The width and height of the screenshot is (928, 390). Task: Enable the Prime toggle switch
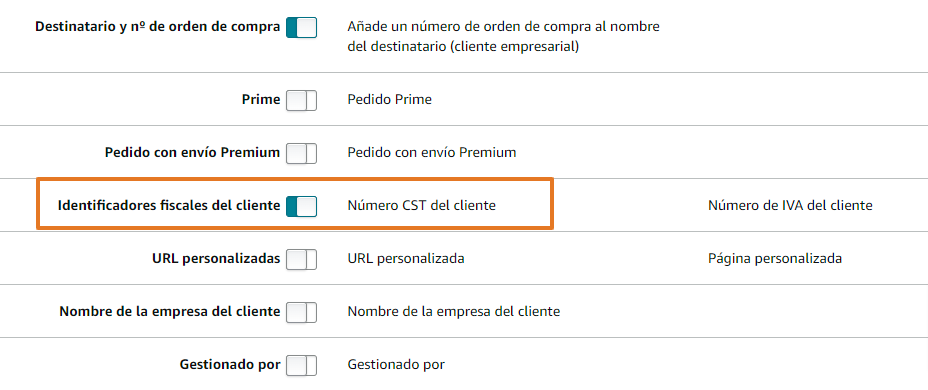[x=301, y=100]
